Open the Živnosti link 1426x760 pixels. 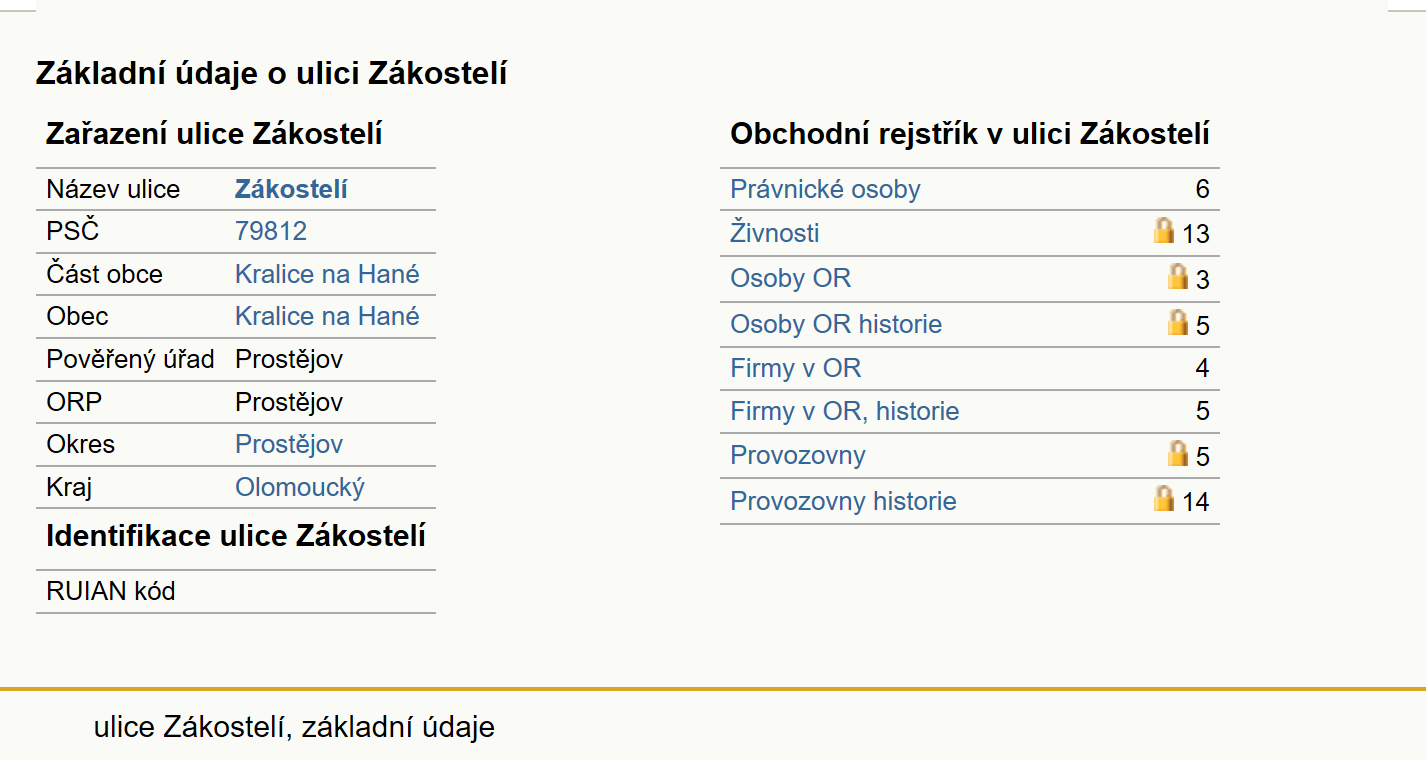point(775,233)
